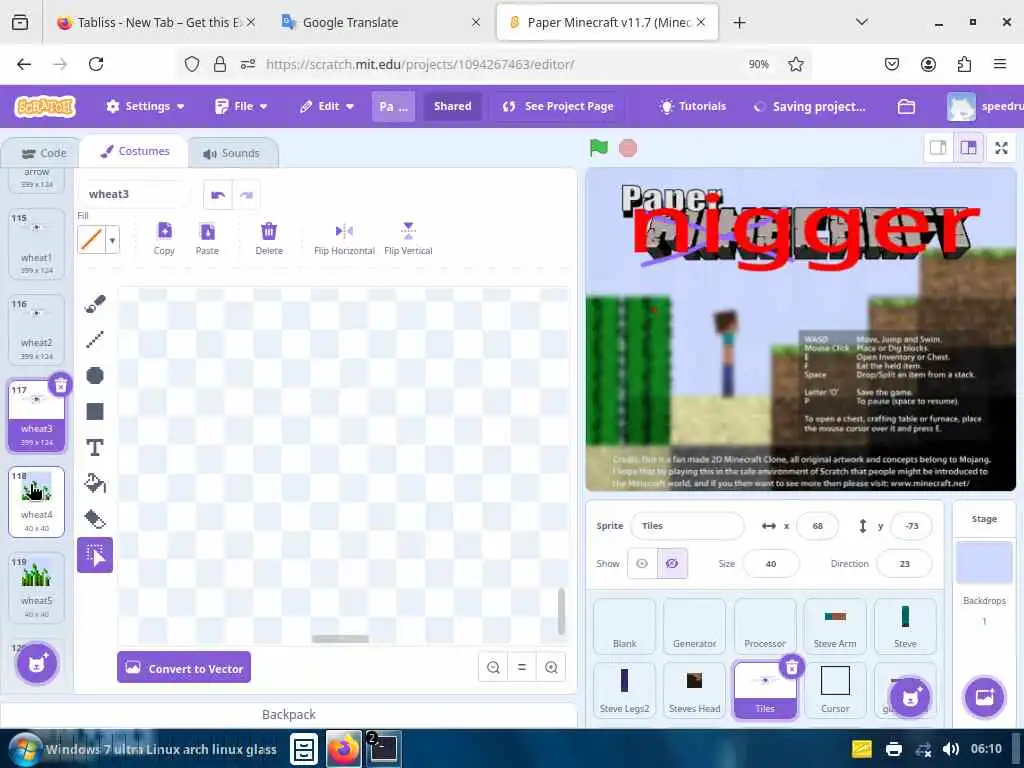Flip the costume horizontally

(344, 238)
